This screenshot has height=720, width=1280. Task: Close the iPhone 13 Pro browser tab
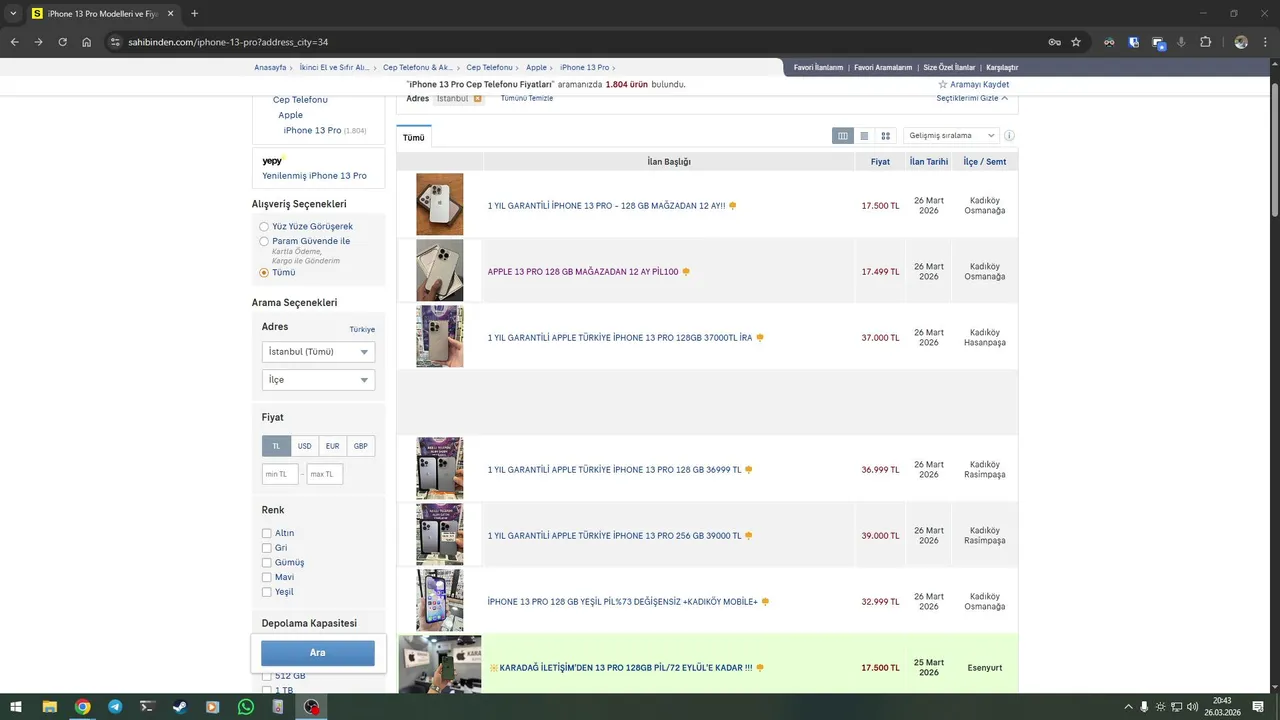coord(170,14)
